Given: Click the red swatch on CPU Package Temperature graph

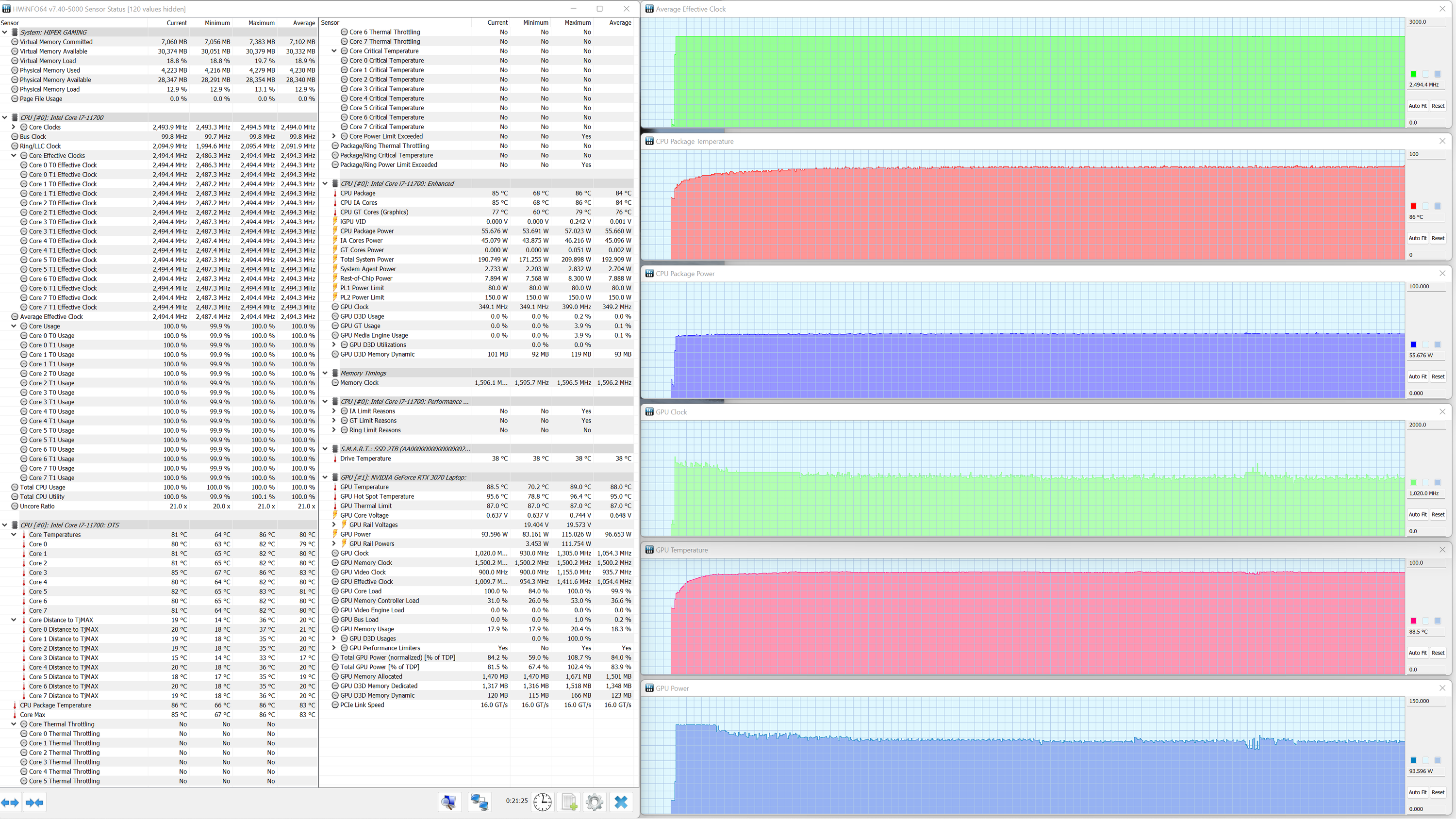Looking at the screenshot, I should pos(1413,206).
